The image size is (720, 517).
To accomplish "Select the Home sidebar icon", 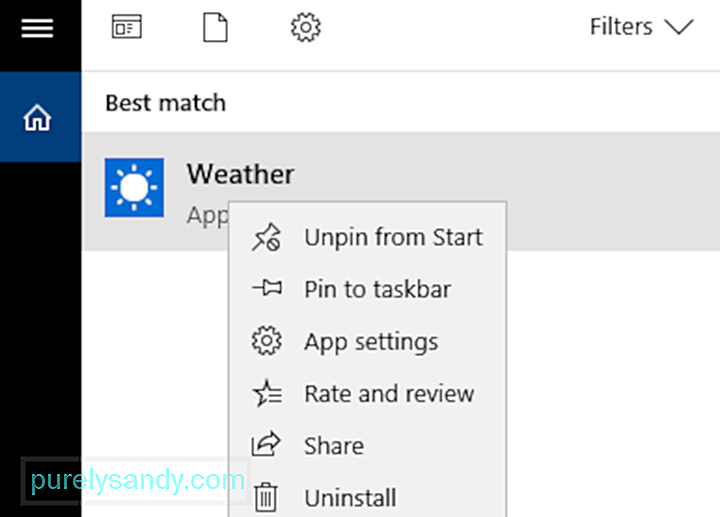I will (x=37, y=117).
